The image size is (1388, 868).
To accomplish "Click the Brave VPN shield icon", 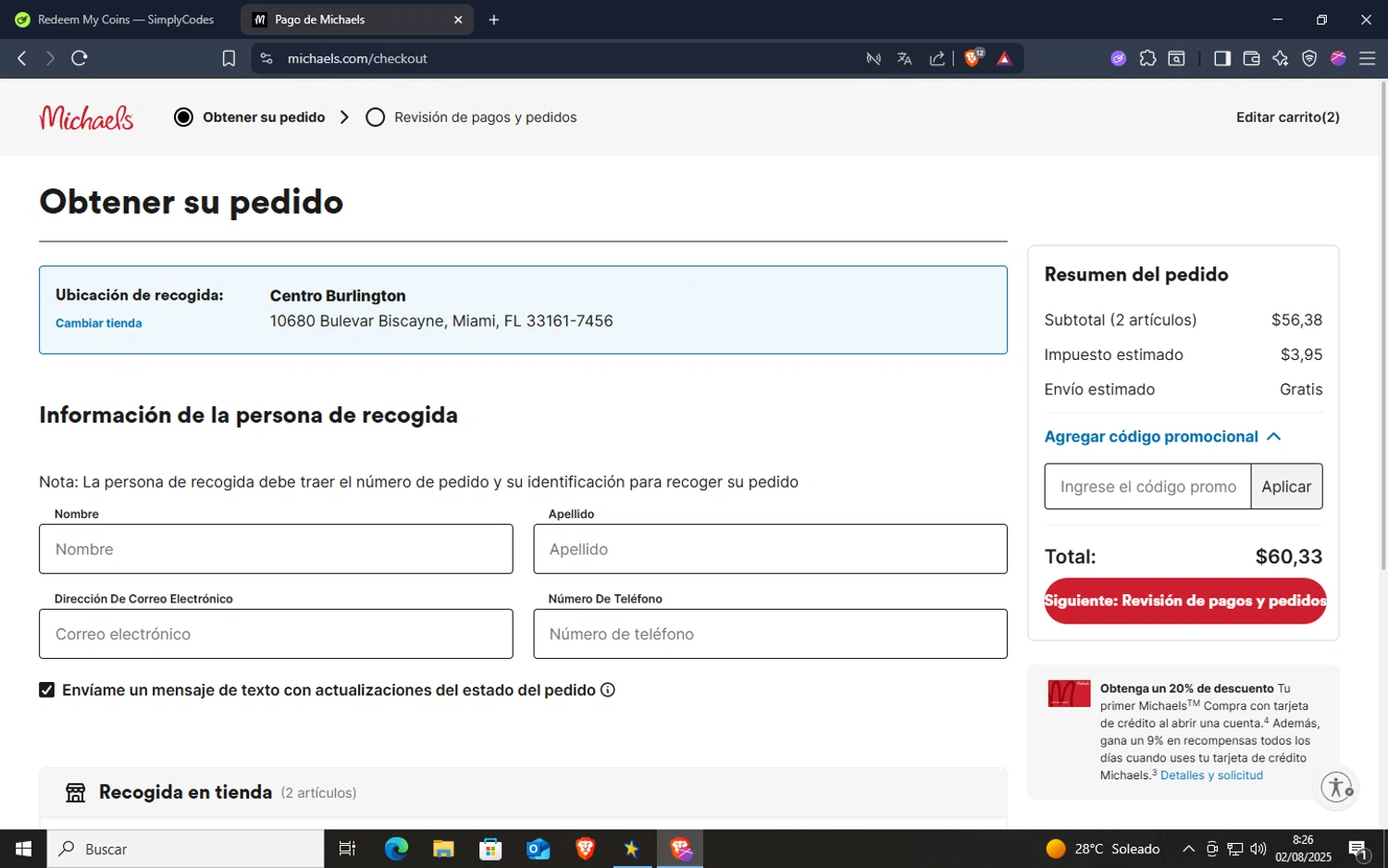I will point(1309,58).
